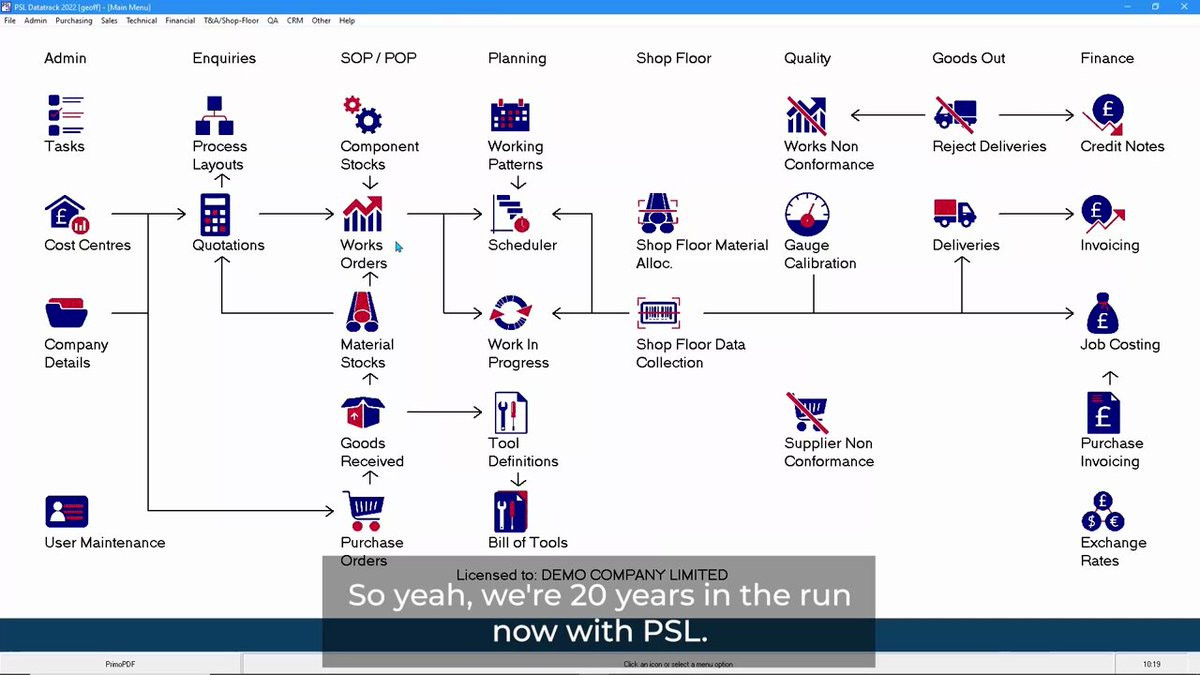
Task: Open Work In Progress icon
Action: (510, 313)
